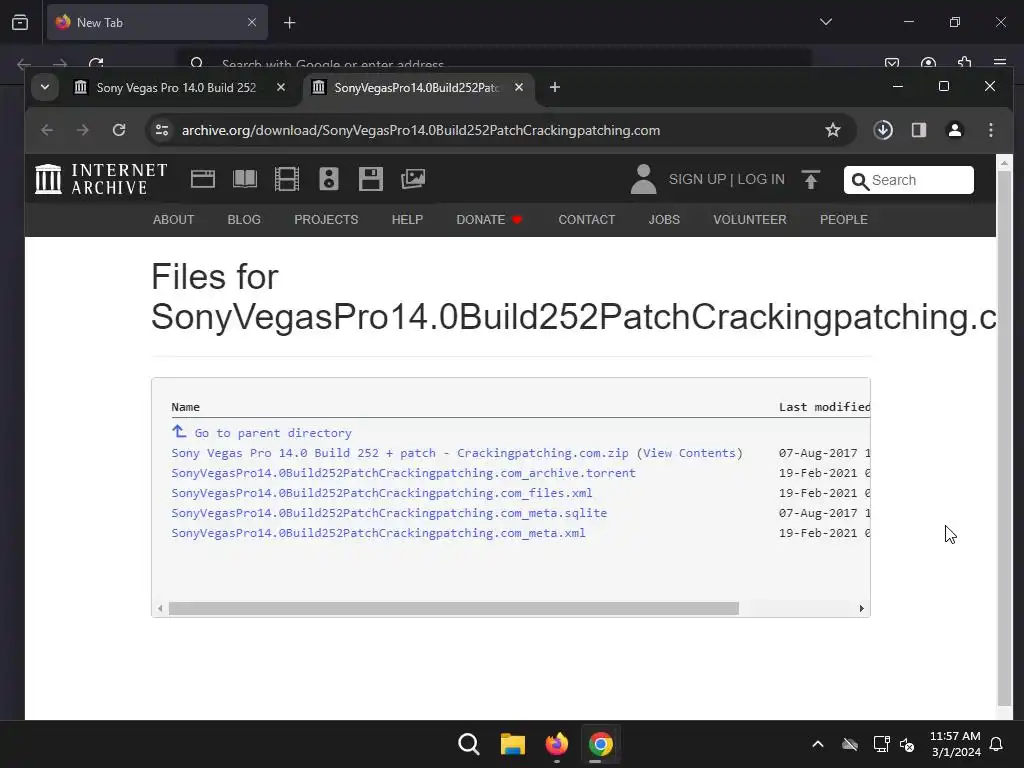Screen dimensions: 1024x768
Task: Open File Explorer from taskbar
Action: (x=513, y=744)
